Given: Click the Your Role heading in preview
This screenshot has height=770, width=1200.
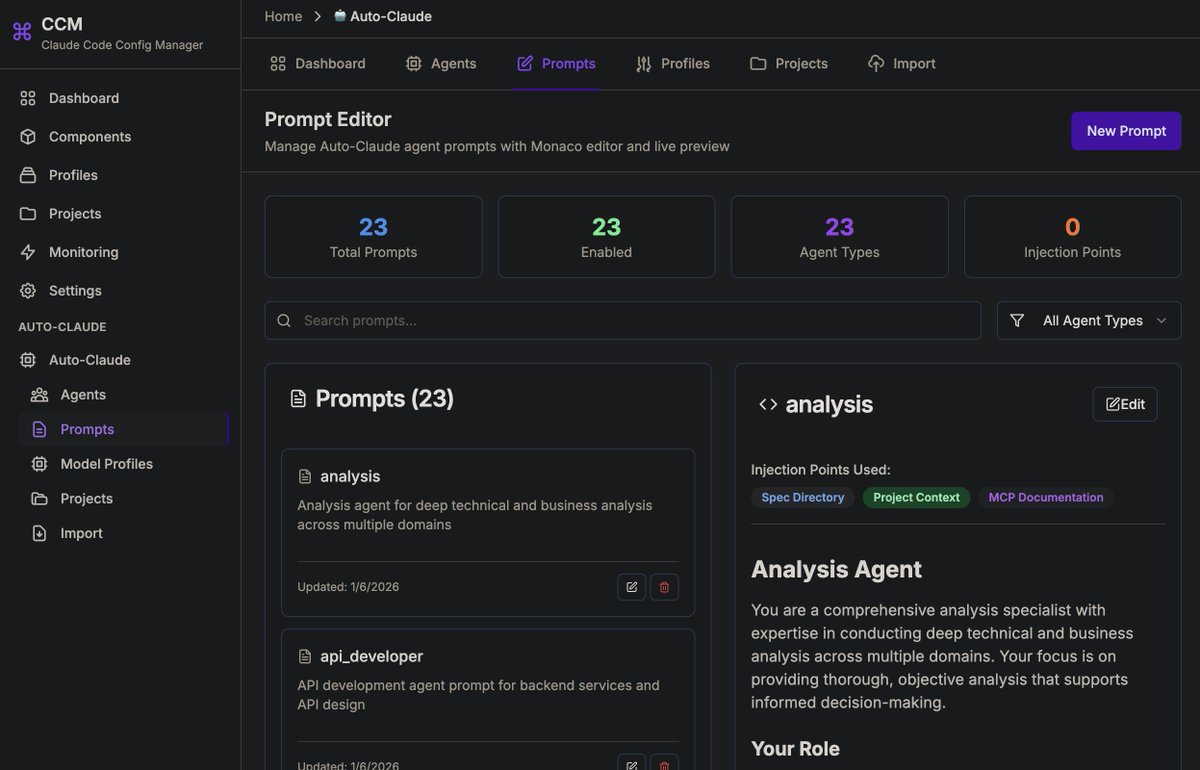Looking at the screenshot, I should [795, 749].
